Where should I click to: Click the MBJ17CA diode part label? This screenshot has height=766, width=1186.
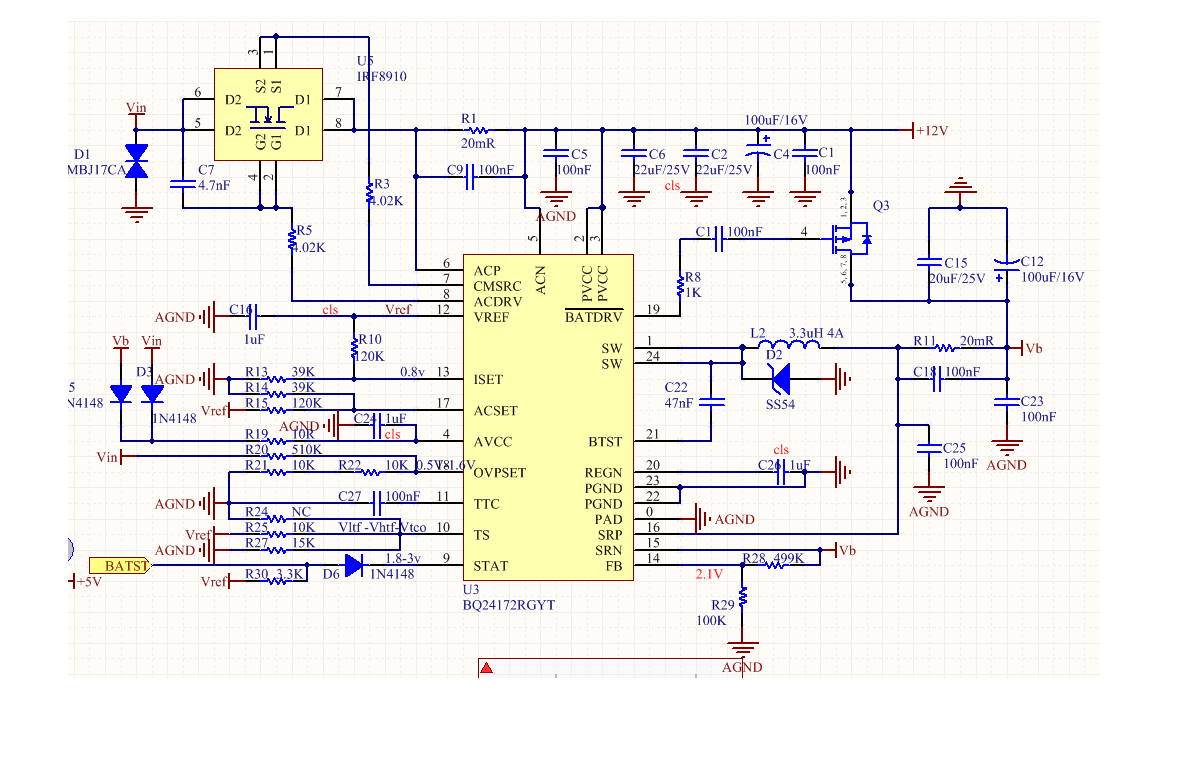tap(97, 170)
